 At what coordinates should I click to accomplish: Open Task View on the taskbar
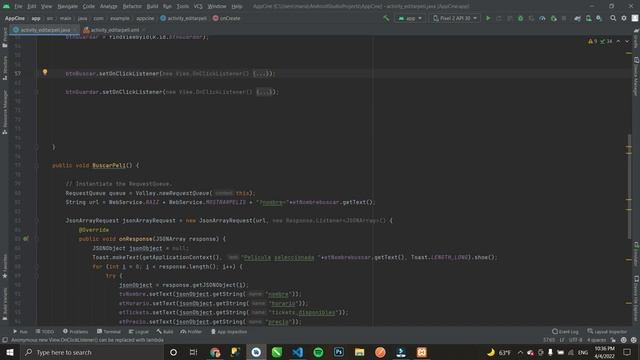(194, 352)
